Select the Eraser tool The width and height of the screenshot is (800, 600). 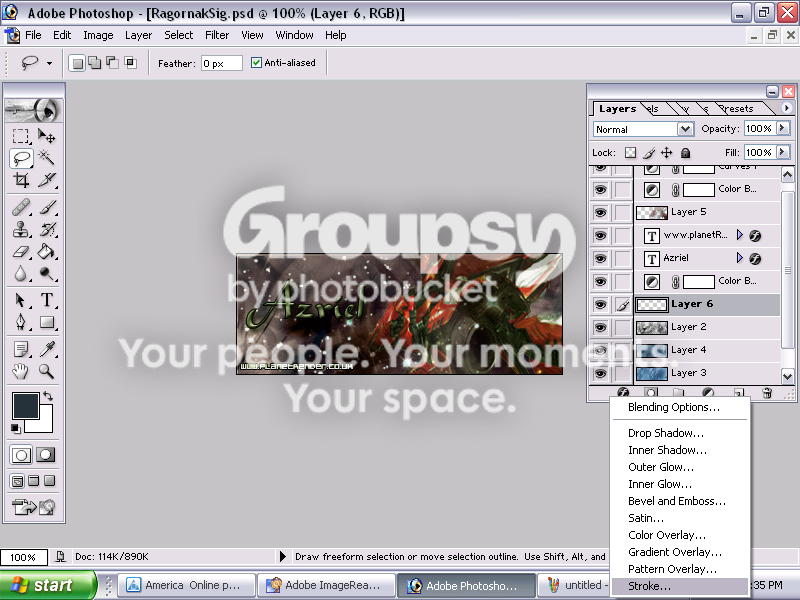click(x=21, y=252)
